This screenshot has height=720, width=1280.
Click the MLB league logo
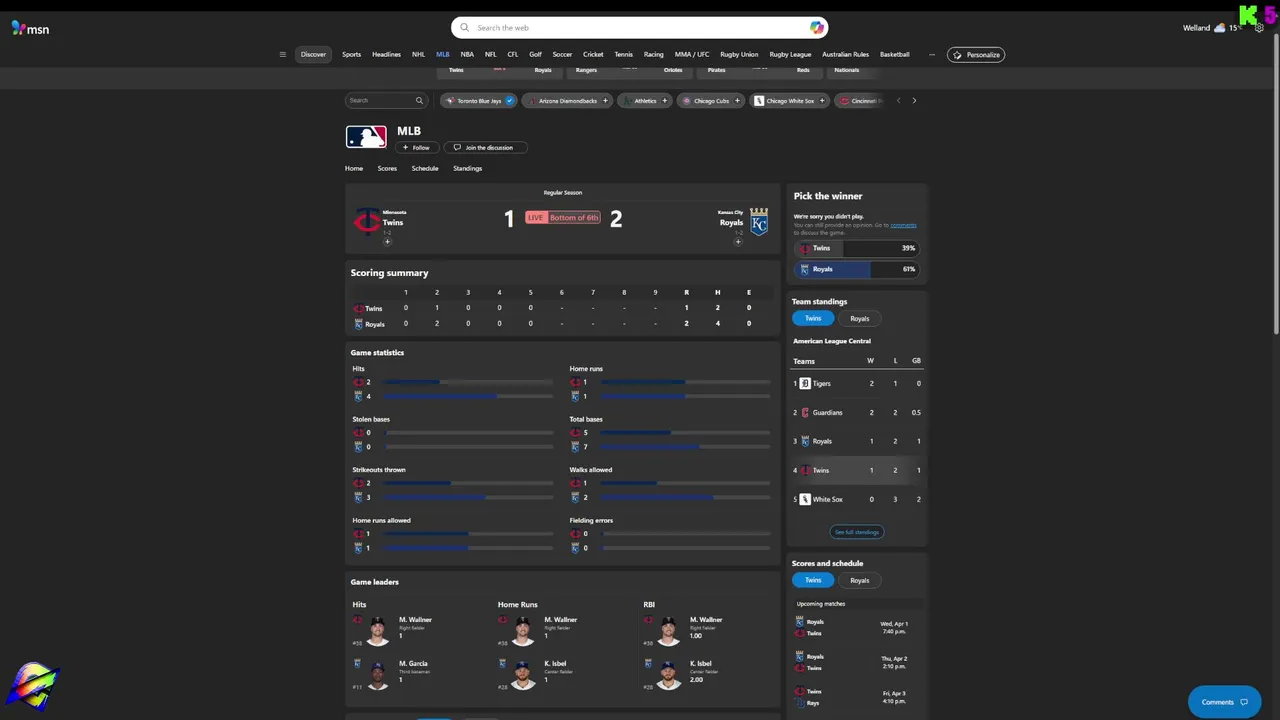click(x=366, y=137)
